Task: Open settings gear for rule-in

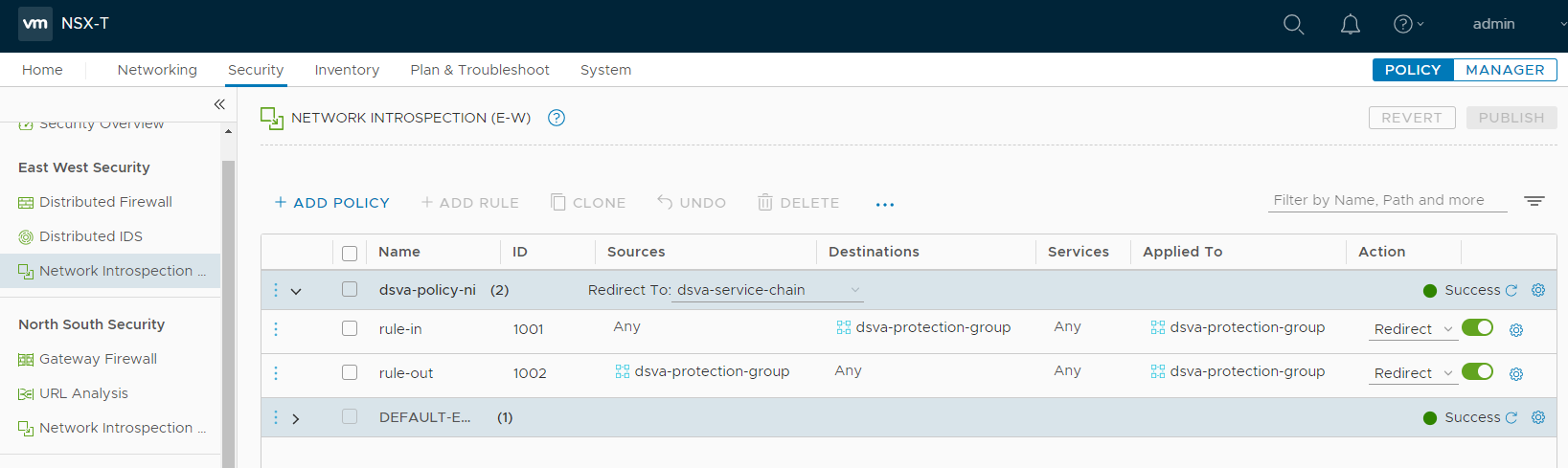Action: (1516, 330)
